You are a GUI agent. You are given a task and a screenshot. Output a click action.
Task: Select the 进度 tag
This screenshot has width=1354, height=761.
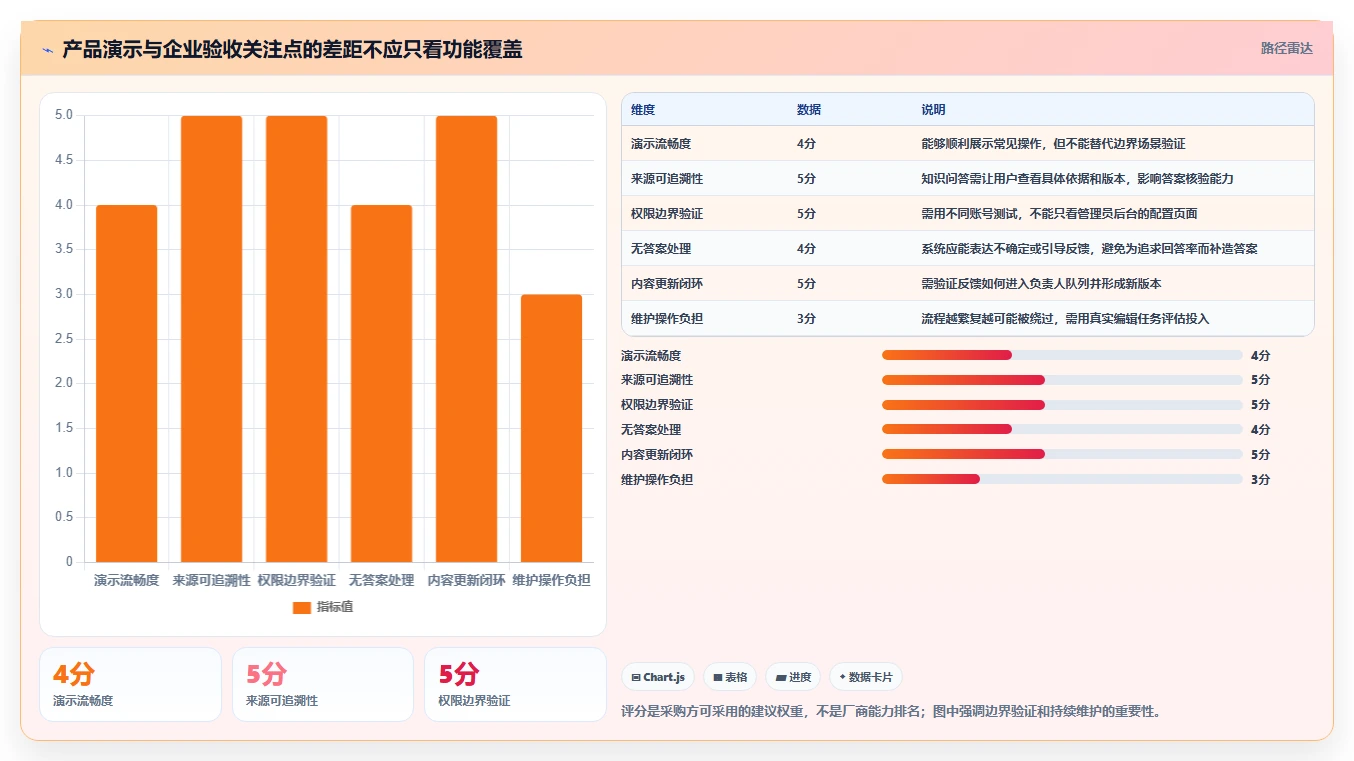click(x=793, y=677)
